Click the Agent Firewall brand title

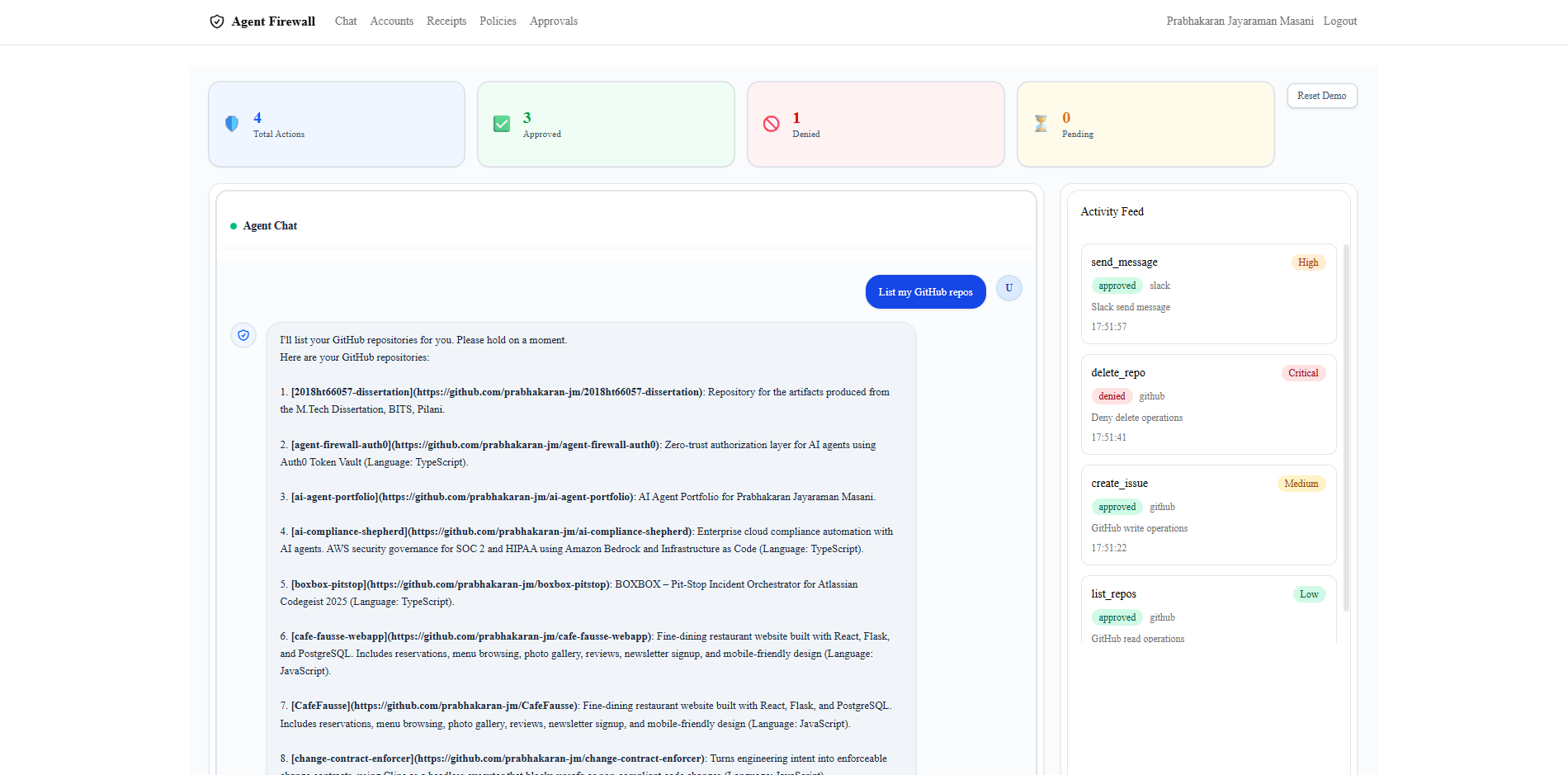pos(273,21)
